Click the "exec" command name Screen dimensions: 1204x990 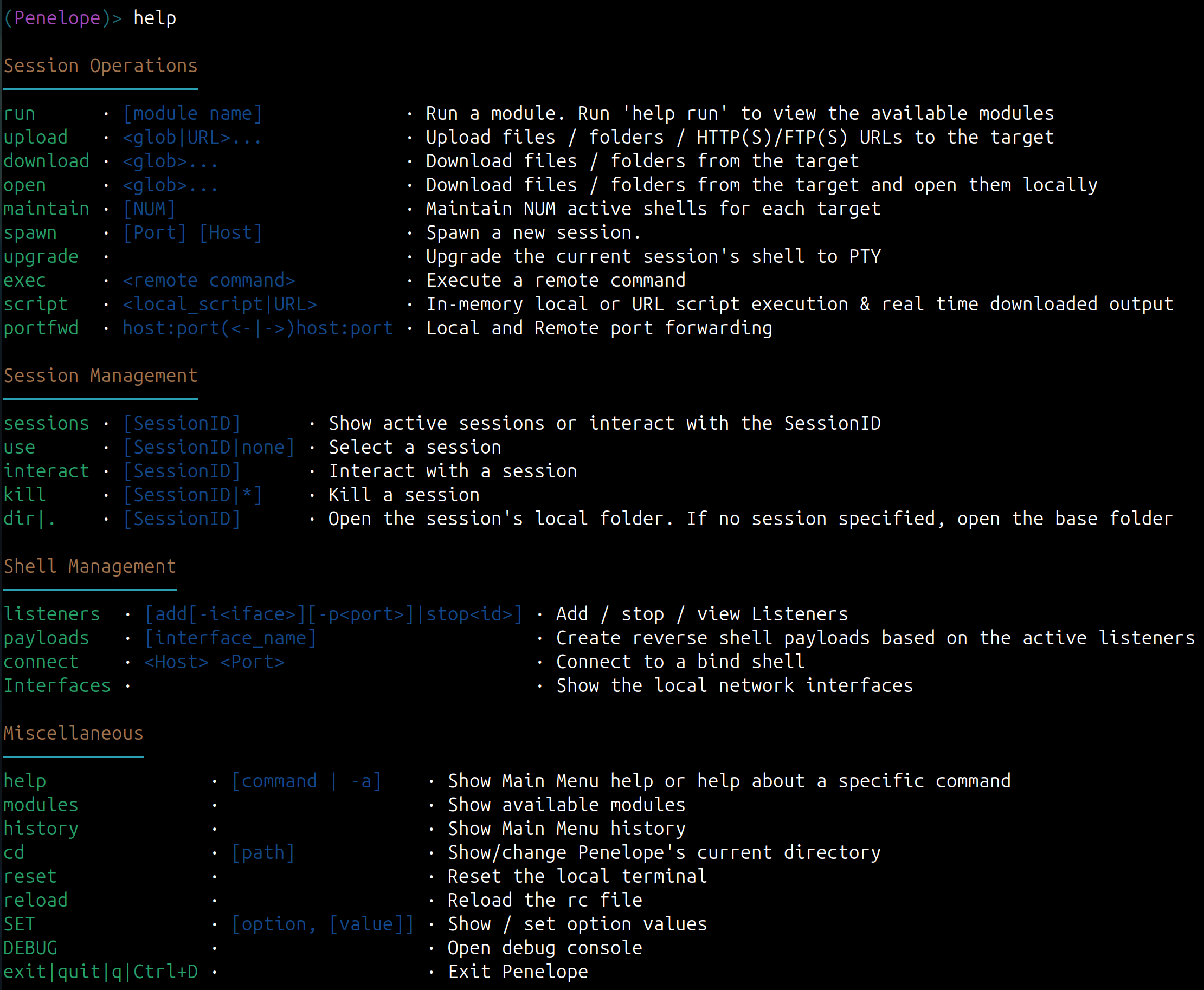click(24, 281)
